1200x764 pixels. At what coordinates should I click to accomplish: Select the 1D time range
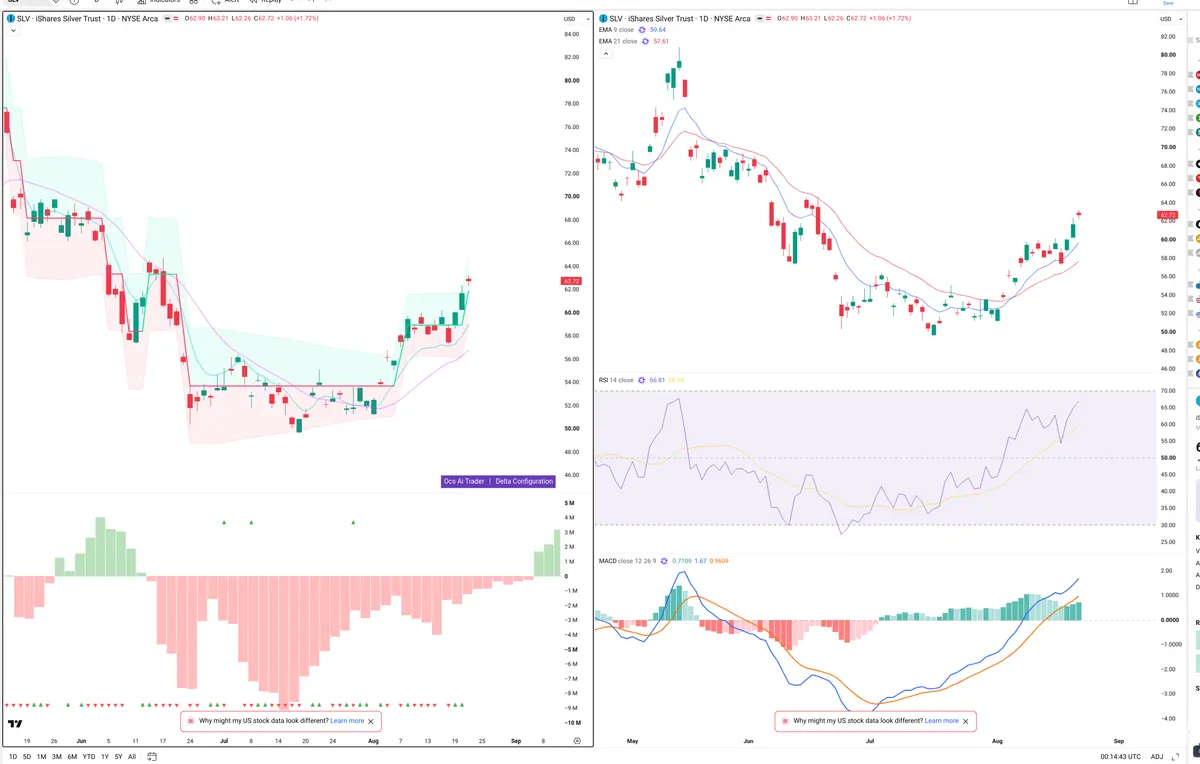13,756
